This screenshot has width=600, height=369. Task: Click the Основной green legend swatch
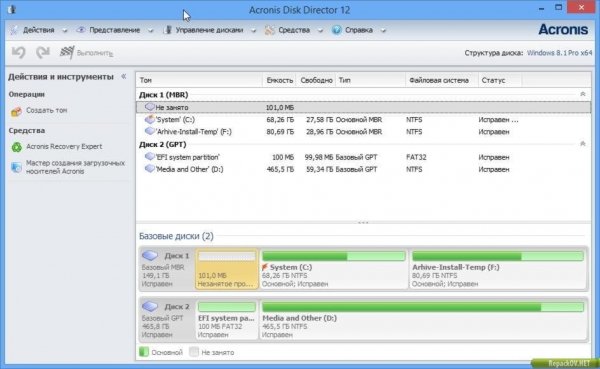144,352
